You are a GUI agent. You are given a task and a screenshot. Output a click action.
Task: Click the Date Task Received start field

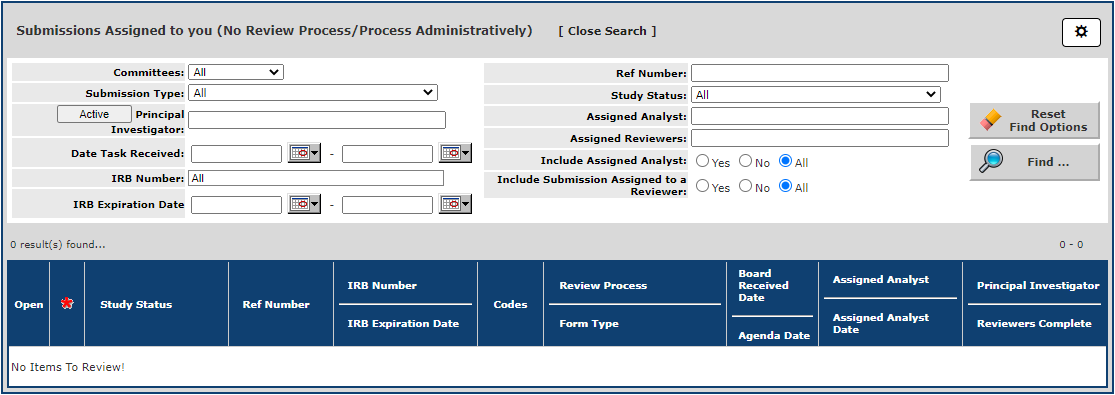tap(237, 154)
